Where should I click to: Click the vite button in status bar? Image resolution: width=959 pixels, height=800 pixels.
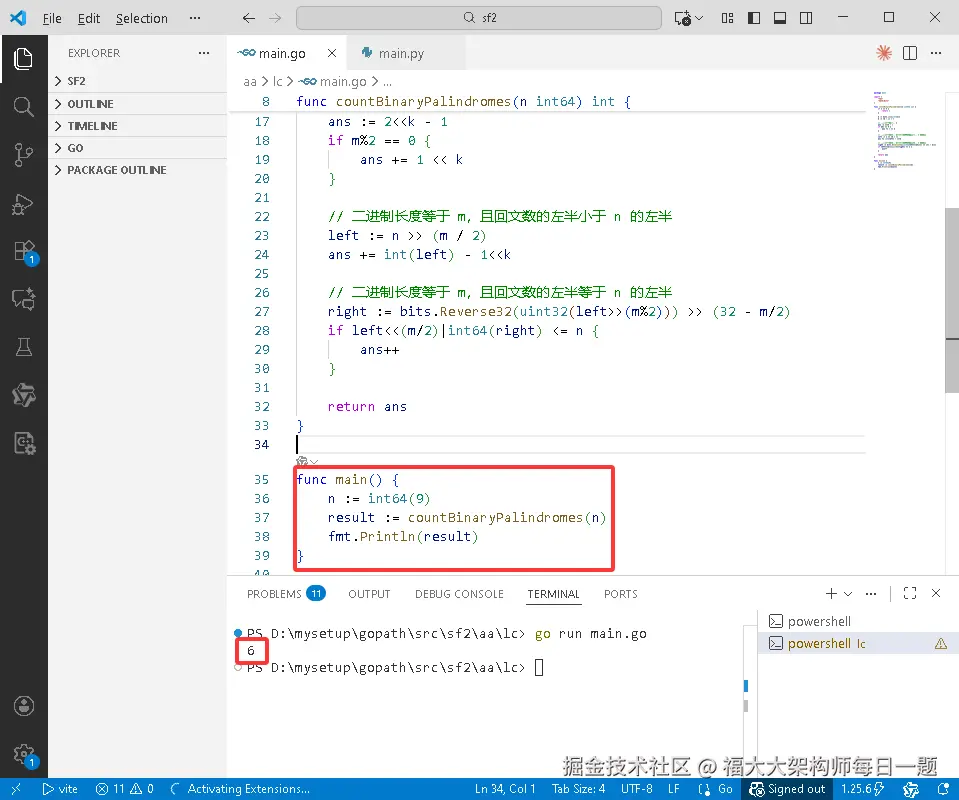point(60,789)
